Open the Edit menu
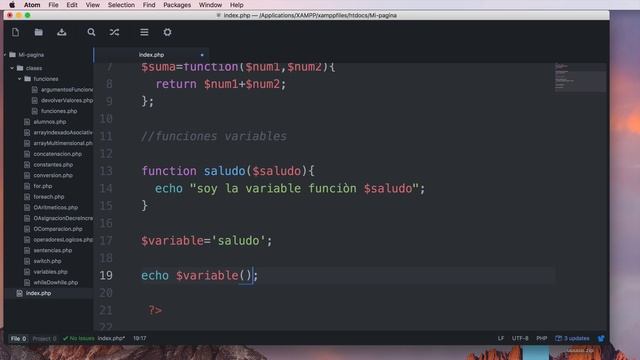This screenshot has height=360, width=640. [x=72, y=5]
